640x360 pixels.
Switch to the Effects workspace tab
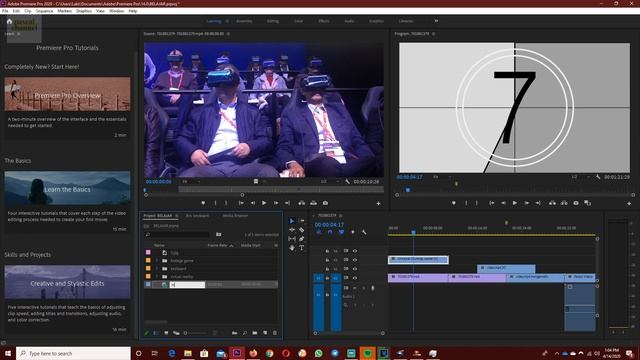pyautogui.click(x=324, y=21)
